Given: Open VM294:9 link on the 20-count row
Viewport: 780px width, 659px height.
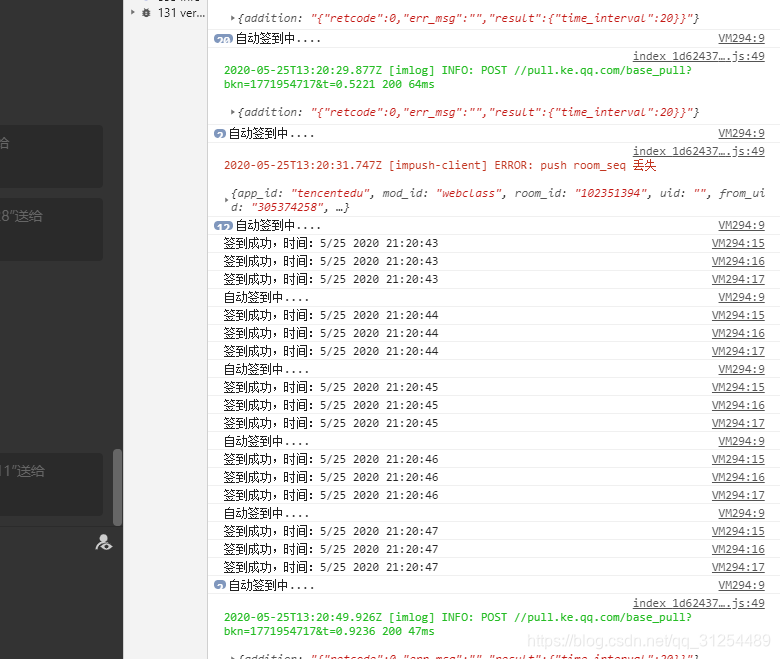Looking at the screenshot, I should click(741, 38).
